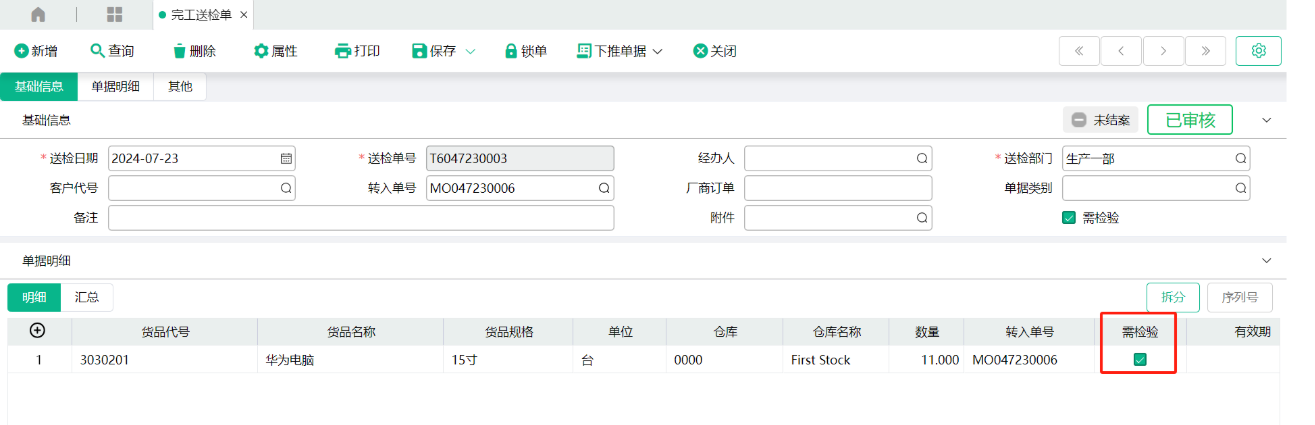This screenshot has height=425, width=1315.
Task: Click the 删除 trash icon
Action: [x=179, y=51]
